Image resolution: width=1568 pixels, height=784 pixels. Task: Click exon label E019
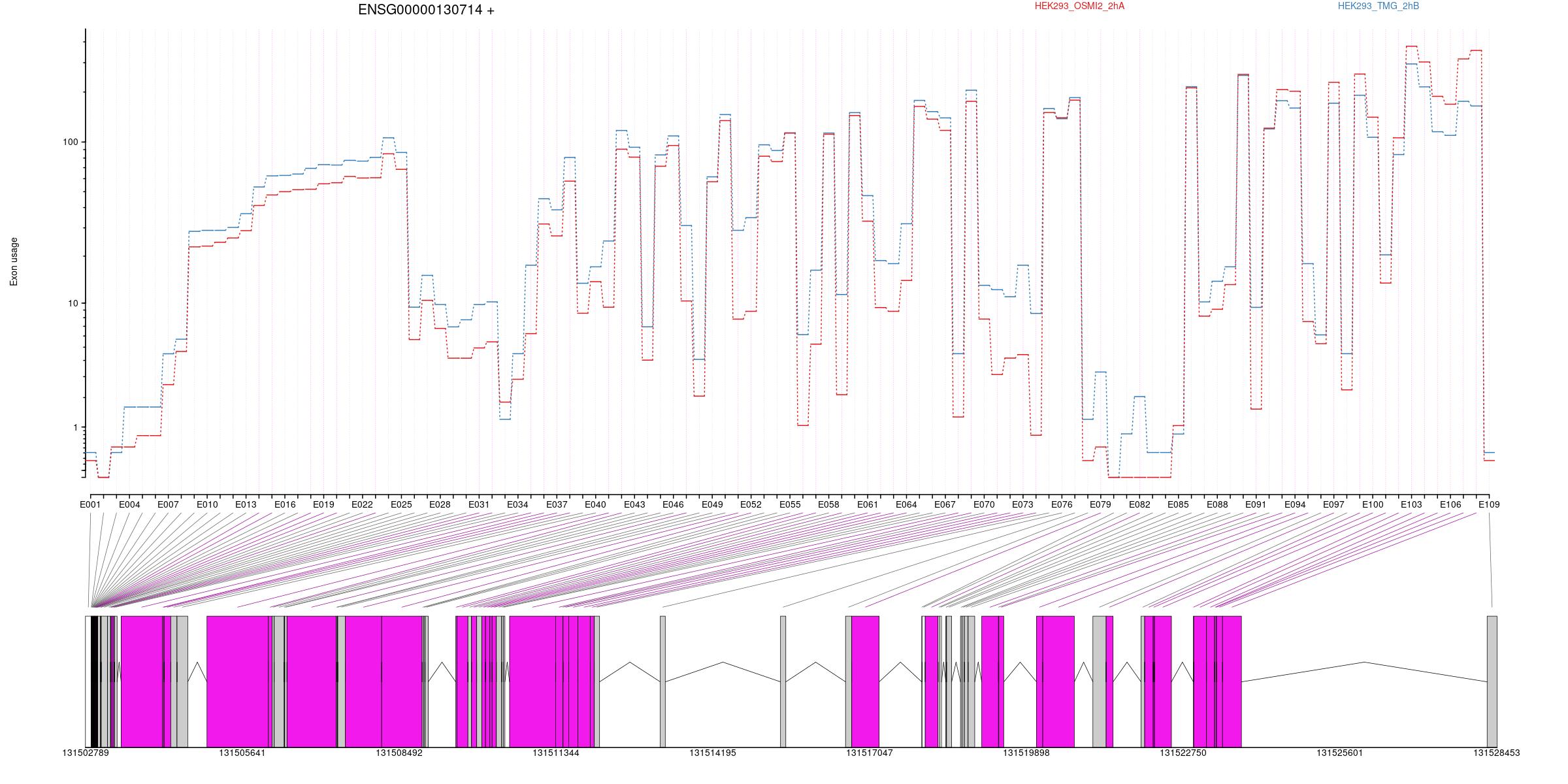[323, 504]
